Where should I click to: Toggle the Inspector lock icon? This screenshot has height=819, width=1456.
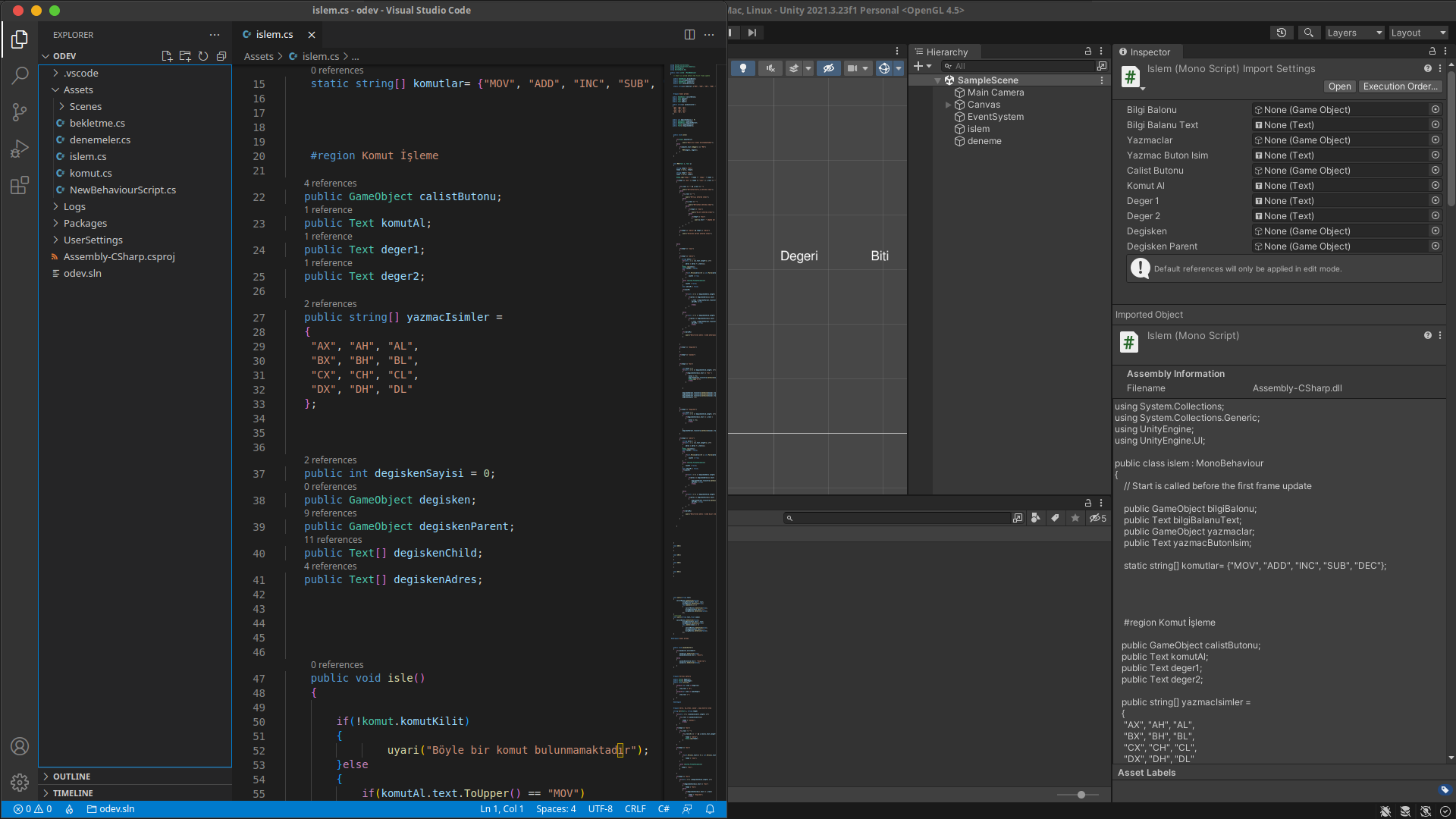click(1432, 52)
